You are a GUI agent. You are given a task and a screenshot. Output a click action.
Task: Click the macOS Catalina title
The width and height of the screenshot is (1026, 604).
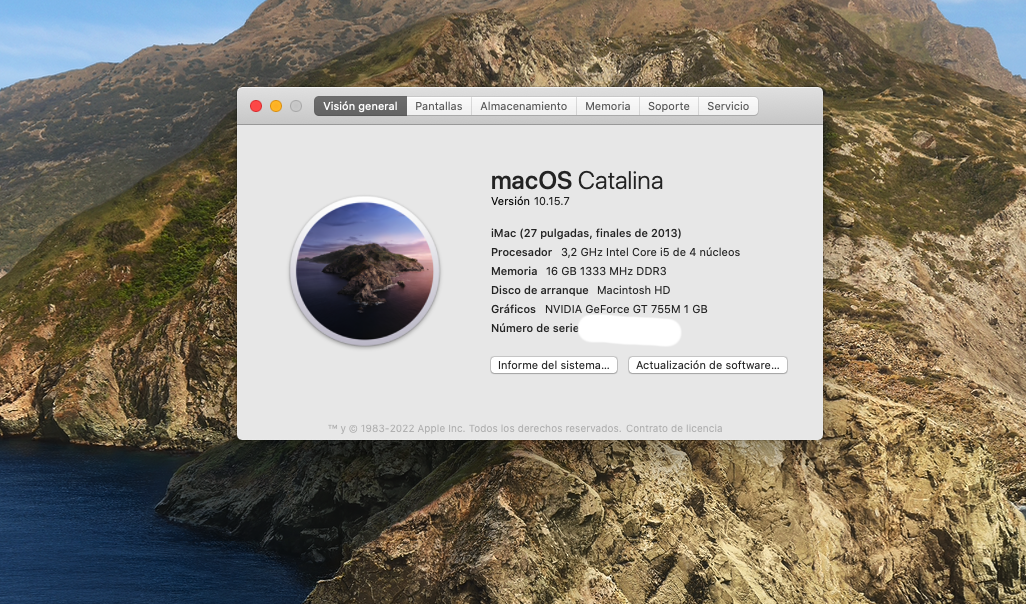coord(576,181)
